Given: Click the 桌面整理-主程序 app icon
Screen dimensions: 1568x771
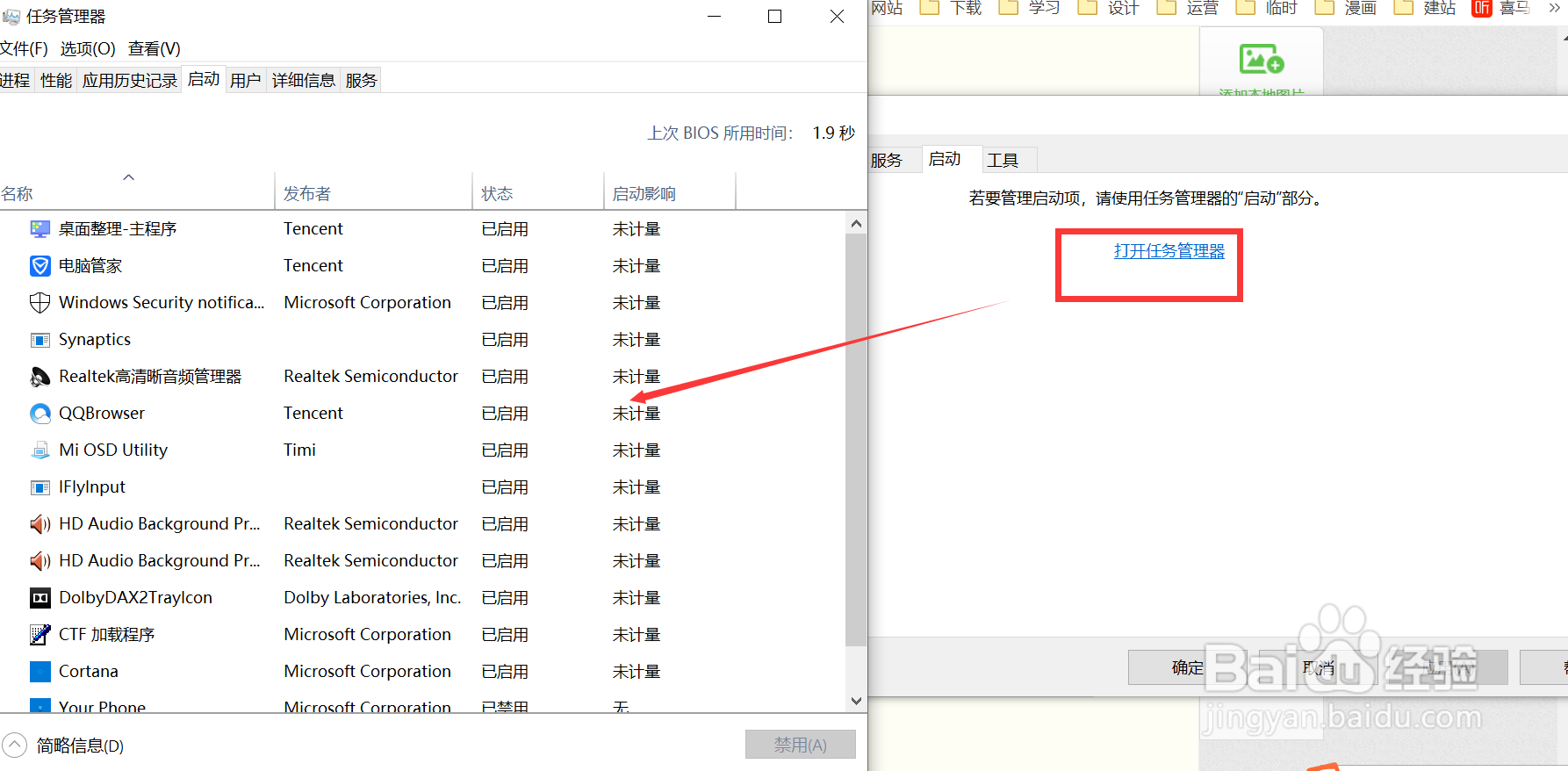Looking at the screenshot, I should (x=40, y=229).
